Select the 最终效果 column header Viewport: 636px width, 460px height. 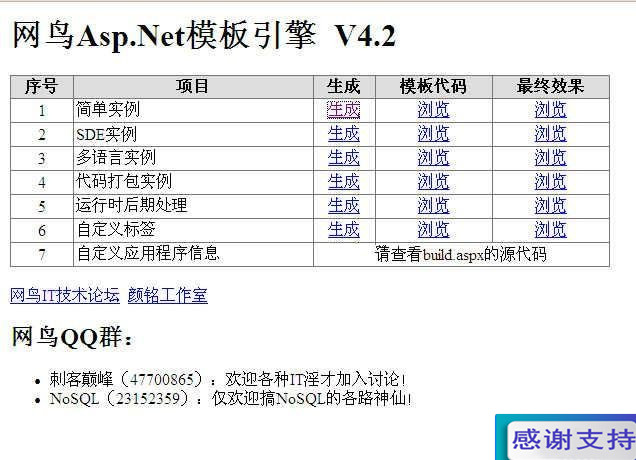(x=550, y=86)
